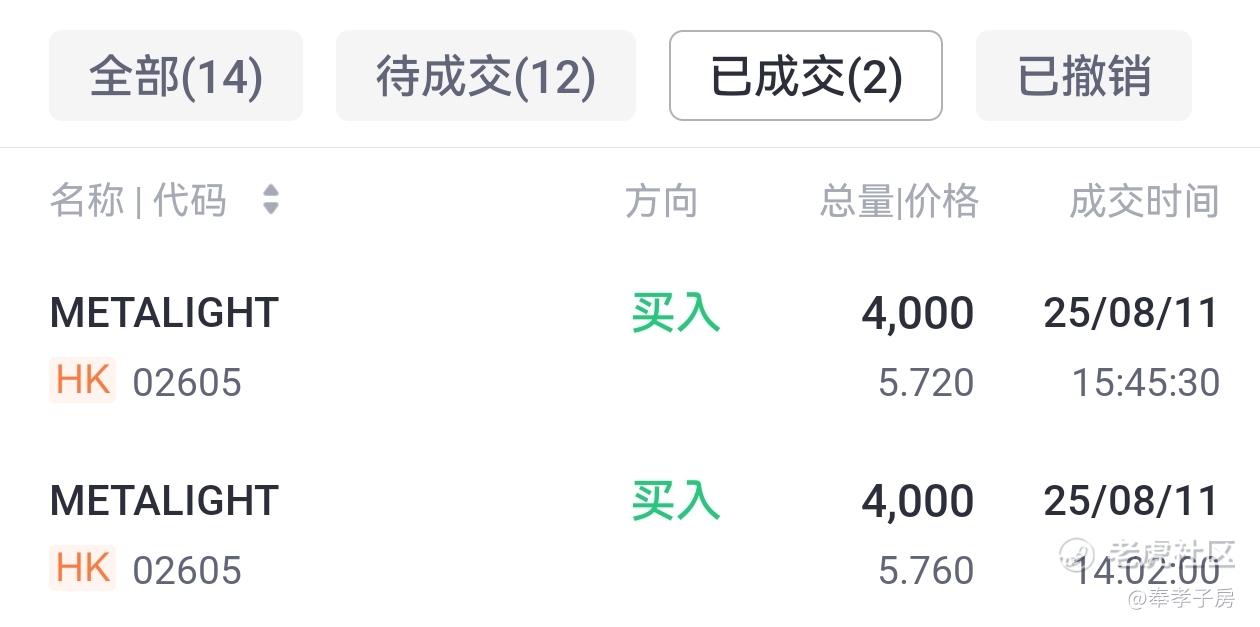Click the 25/08/11 15:45:30 fill time
This screenshot has width=1260, height=627.
coord(1132,347)
